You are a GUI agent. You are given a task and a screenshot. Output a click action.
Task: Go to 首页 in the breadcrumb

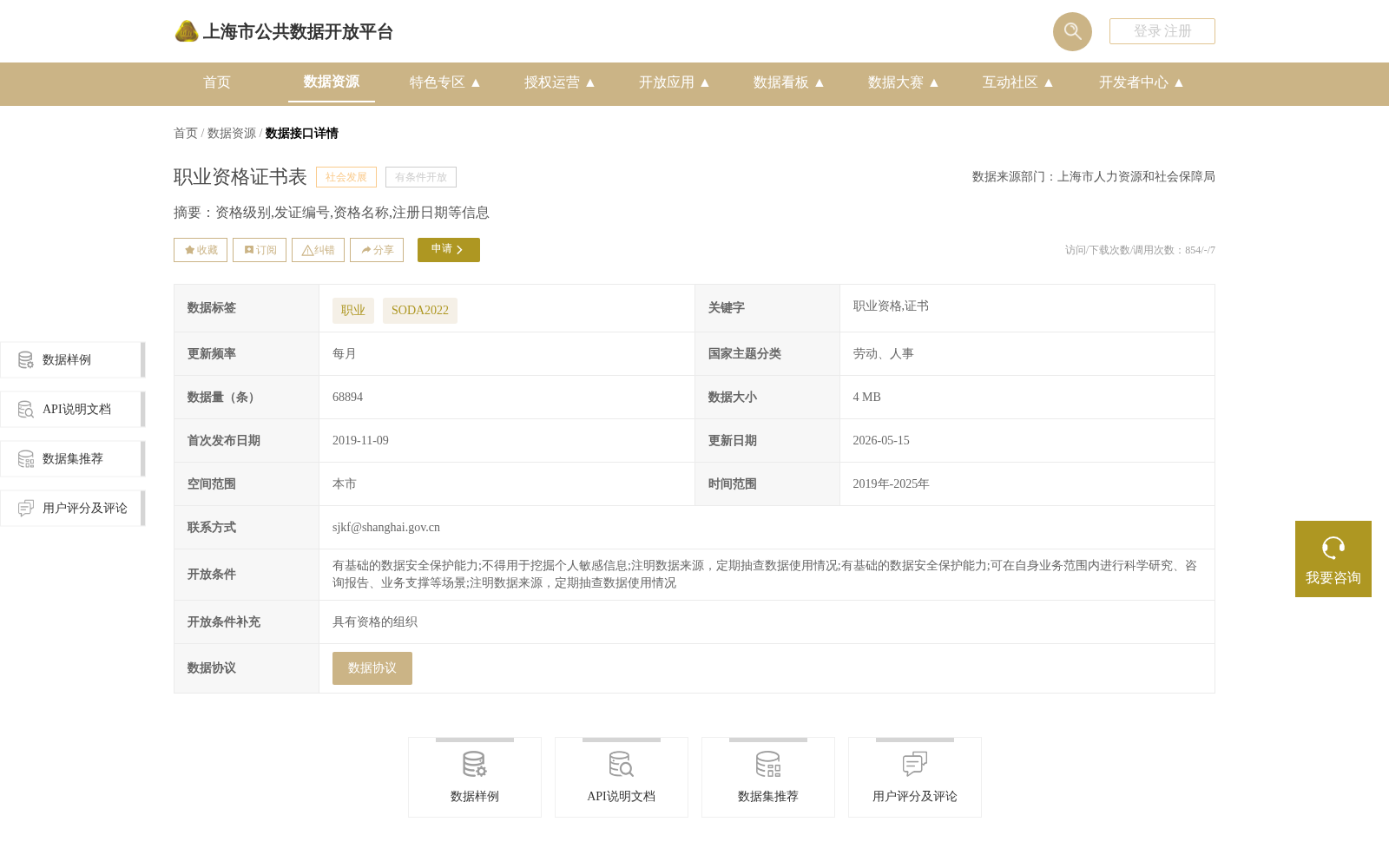coord(186,133)
